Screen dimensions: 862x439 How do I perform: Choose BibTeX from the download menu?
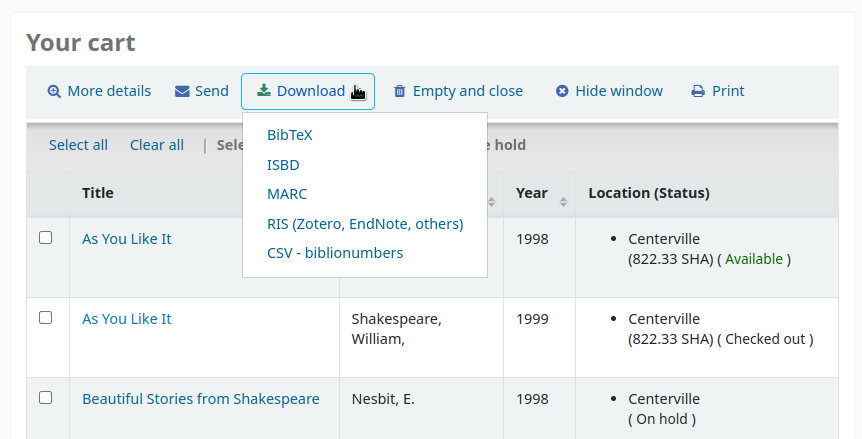[290, 135]
